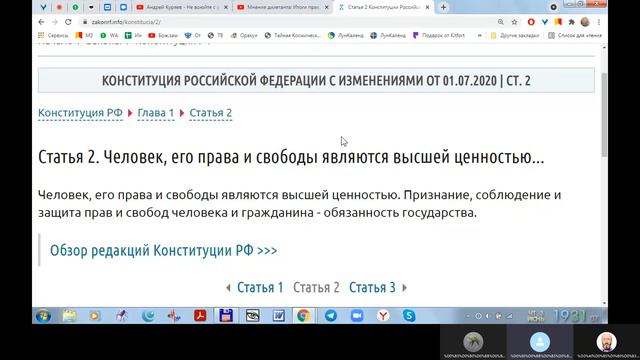
Task: Open the 'Бож.зак' bookmark
Action: (x=163, y=36)
